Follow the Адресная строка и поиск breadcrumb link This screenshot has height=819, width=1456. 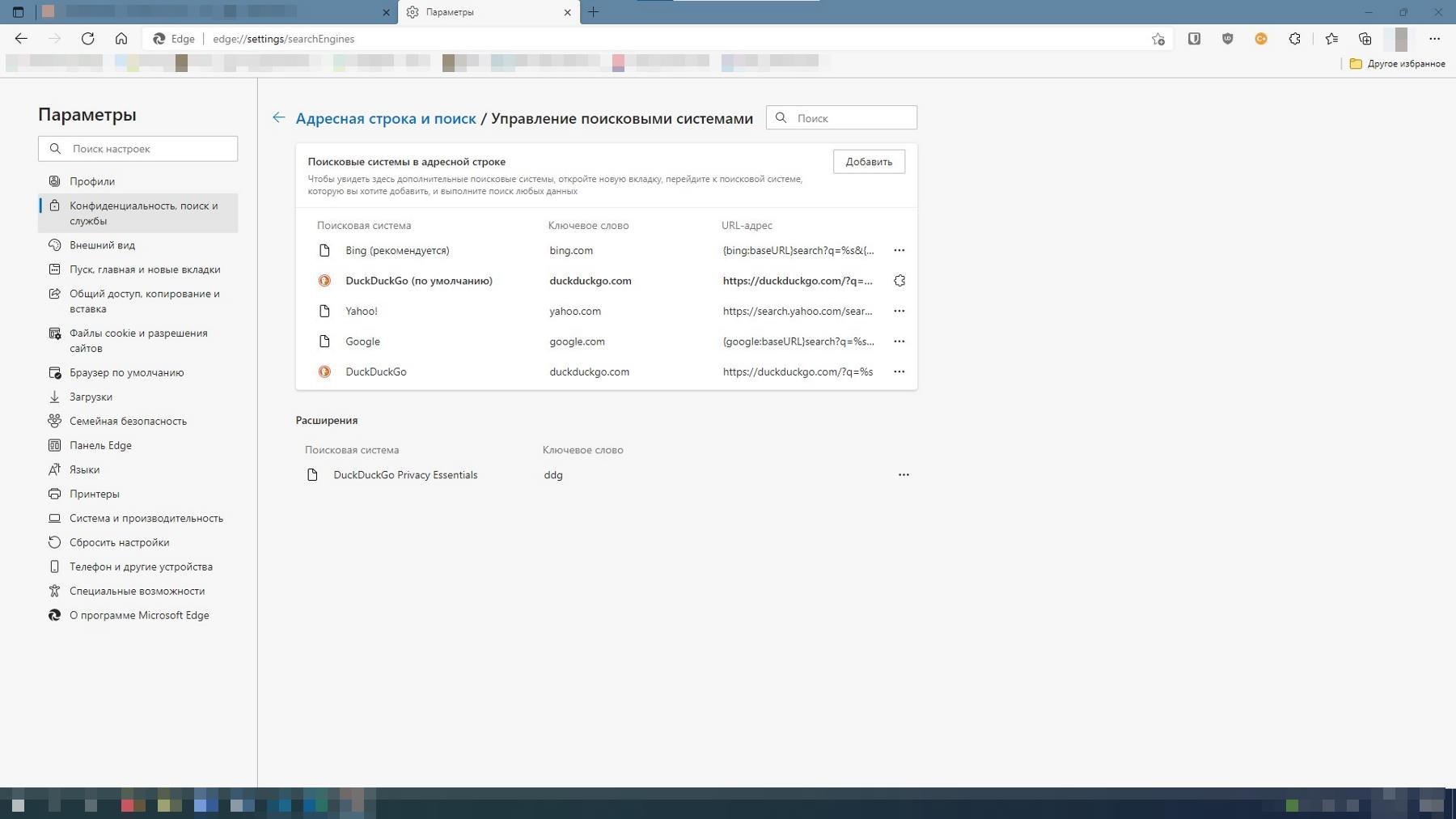click(386, 118)
